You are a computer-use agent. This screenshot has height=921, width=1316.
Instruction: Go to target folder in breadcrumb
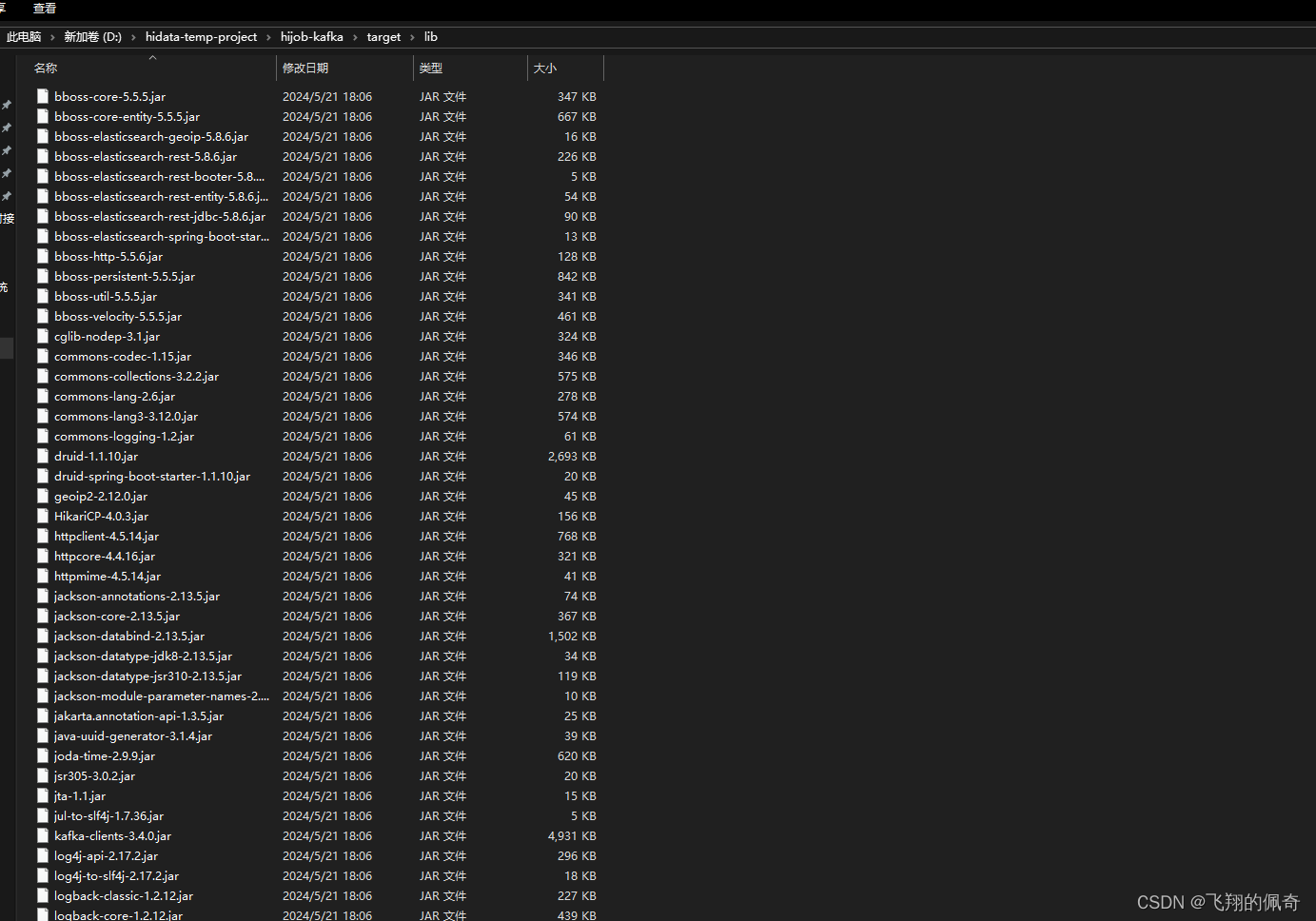point(383,37)
